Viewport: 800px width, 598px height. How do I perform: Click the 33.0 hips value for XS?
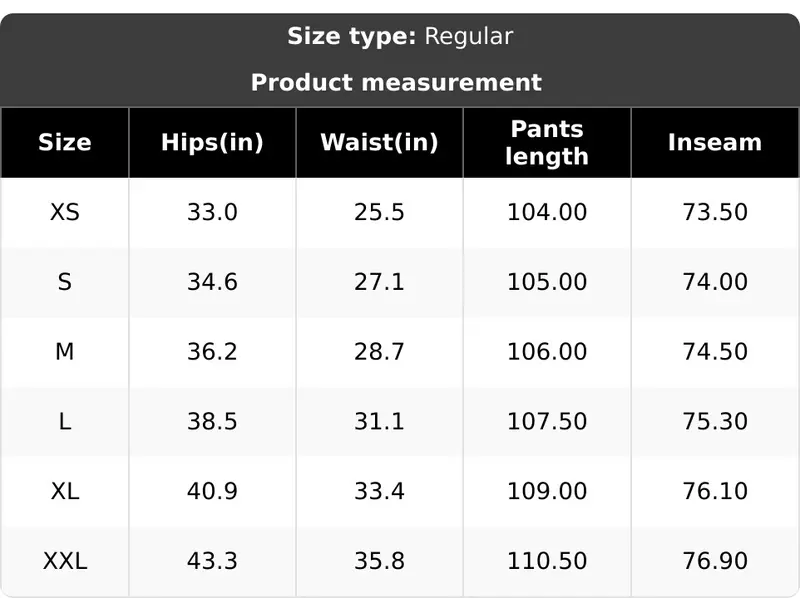212,212
